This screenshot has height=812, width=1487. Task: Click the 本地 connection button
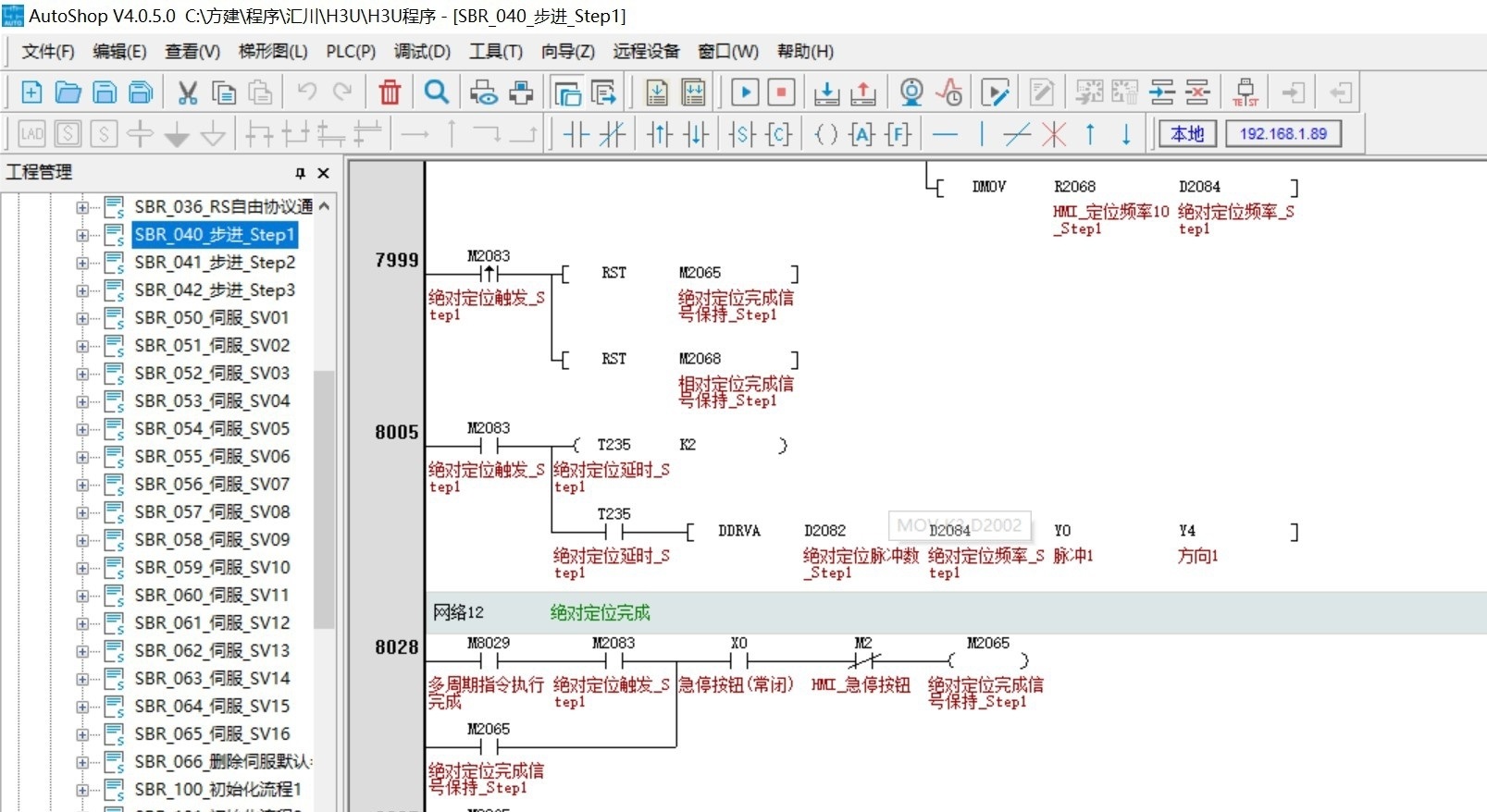(x=1187, y=134)
